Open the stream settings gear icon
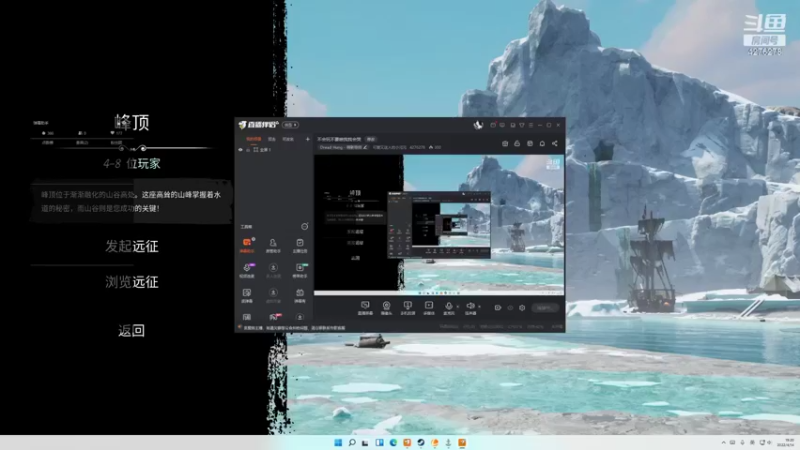 tap(522, 308)
